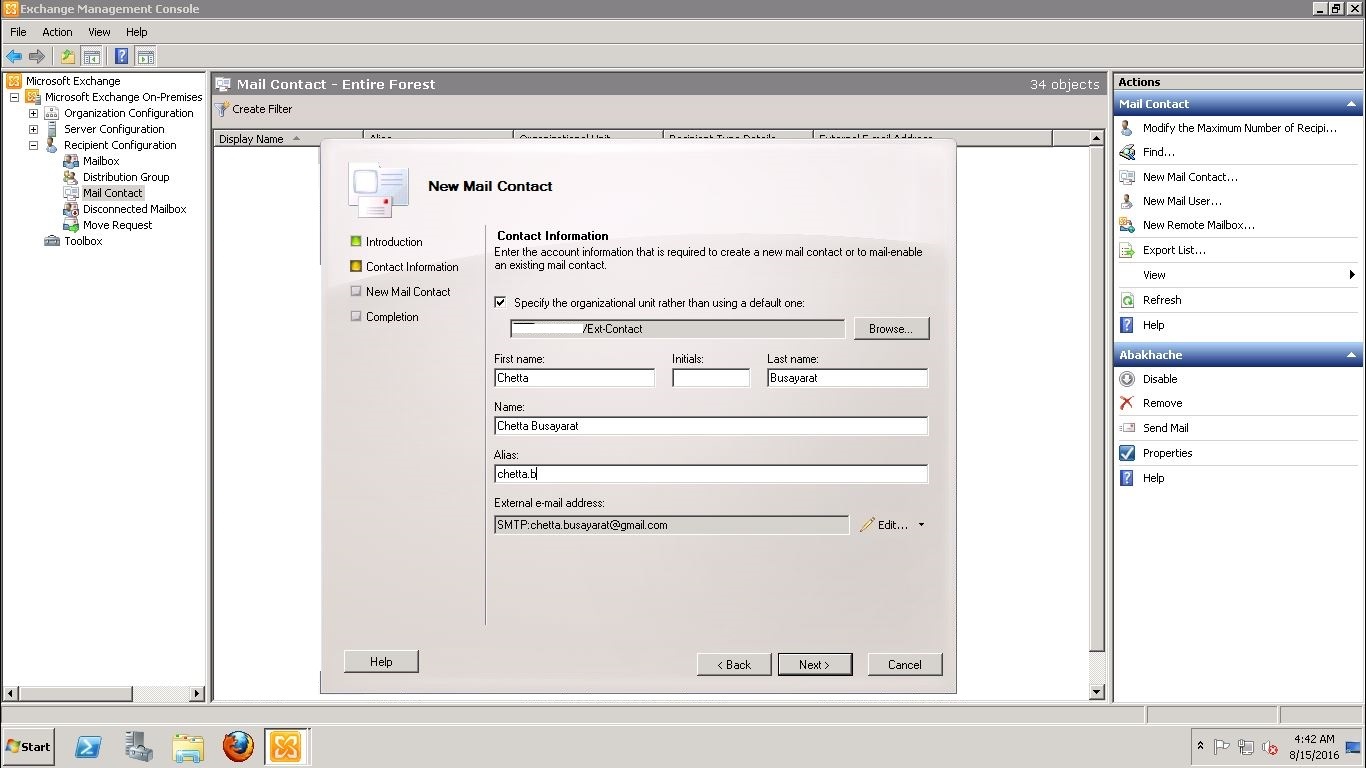The image size is (1366, 768).
Task: Open Windows PowerShell from taskbar
Action: point(88,746)
